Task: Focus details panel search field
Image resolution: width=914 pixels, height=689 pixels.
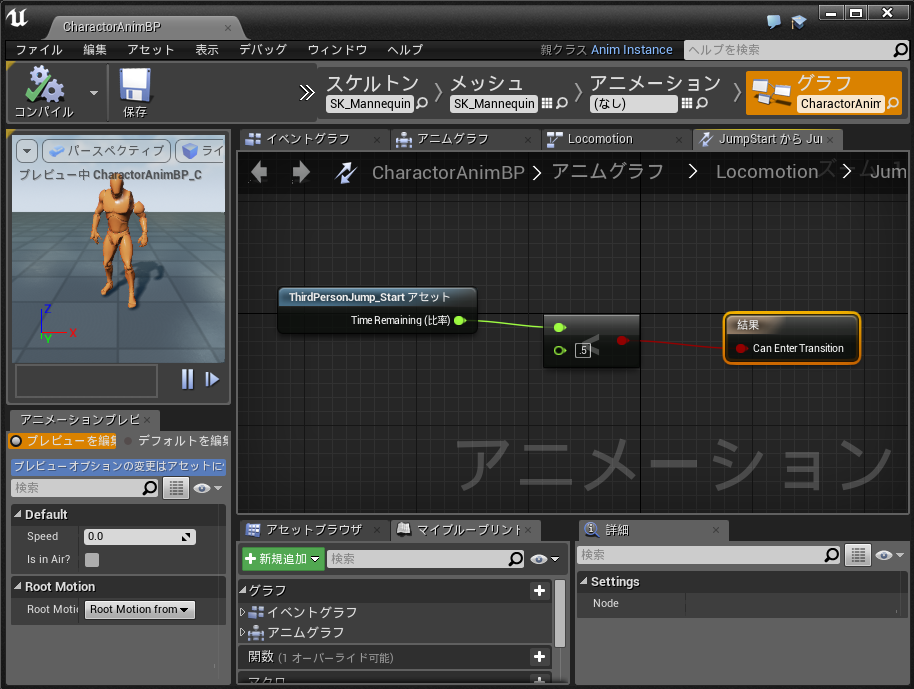Action: pyautogui.click(x=709, y=555)
